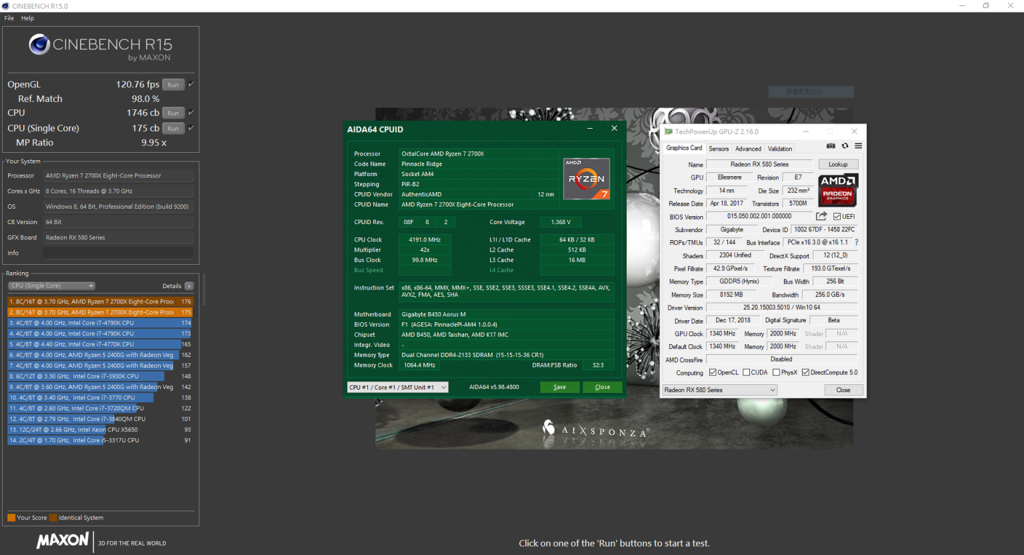Open the GPU-Z hamburger menu icon
The image size is (1024, 555).
(858, 146)
